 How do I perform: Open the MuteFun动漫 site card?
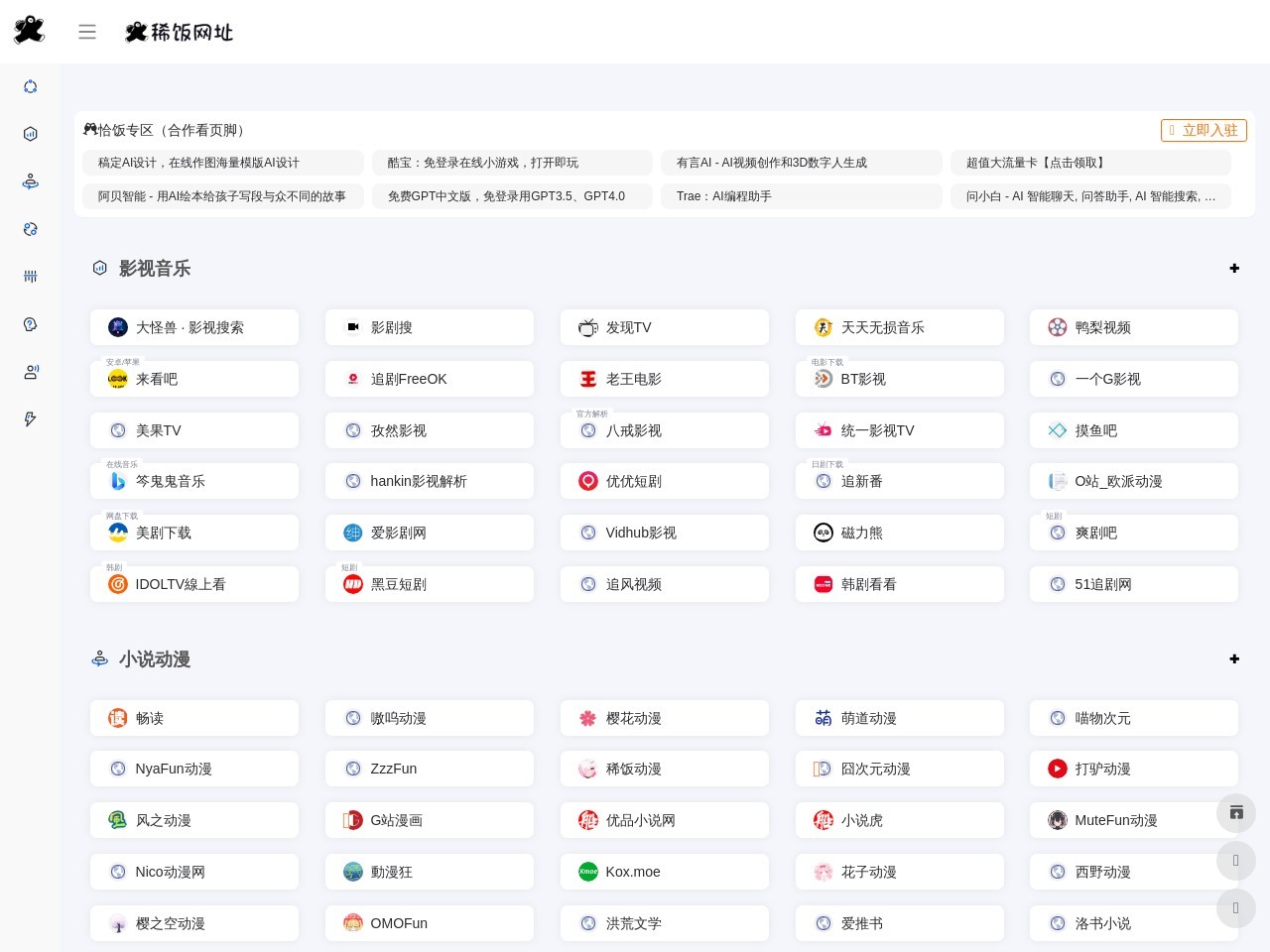(1134, 820)
